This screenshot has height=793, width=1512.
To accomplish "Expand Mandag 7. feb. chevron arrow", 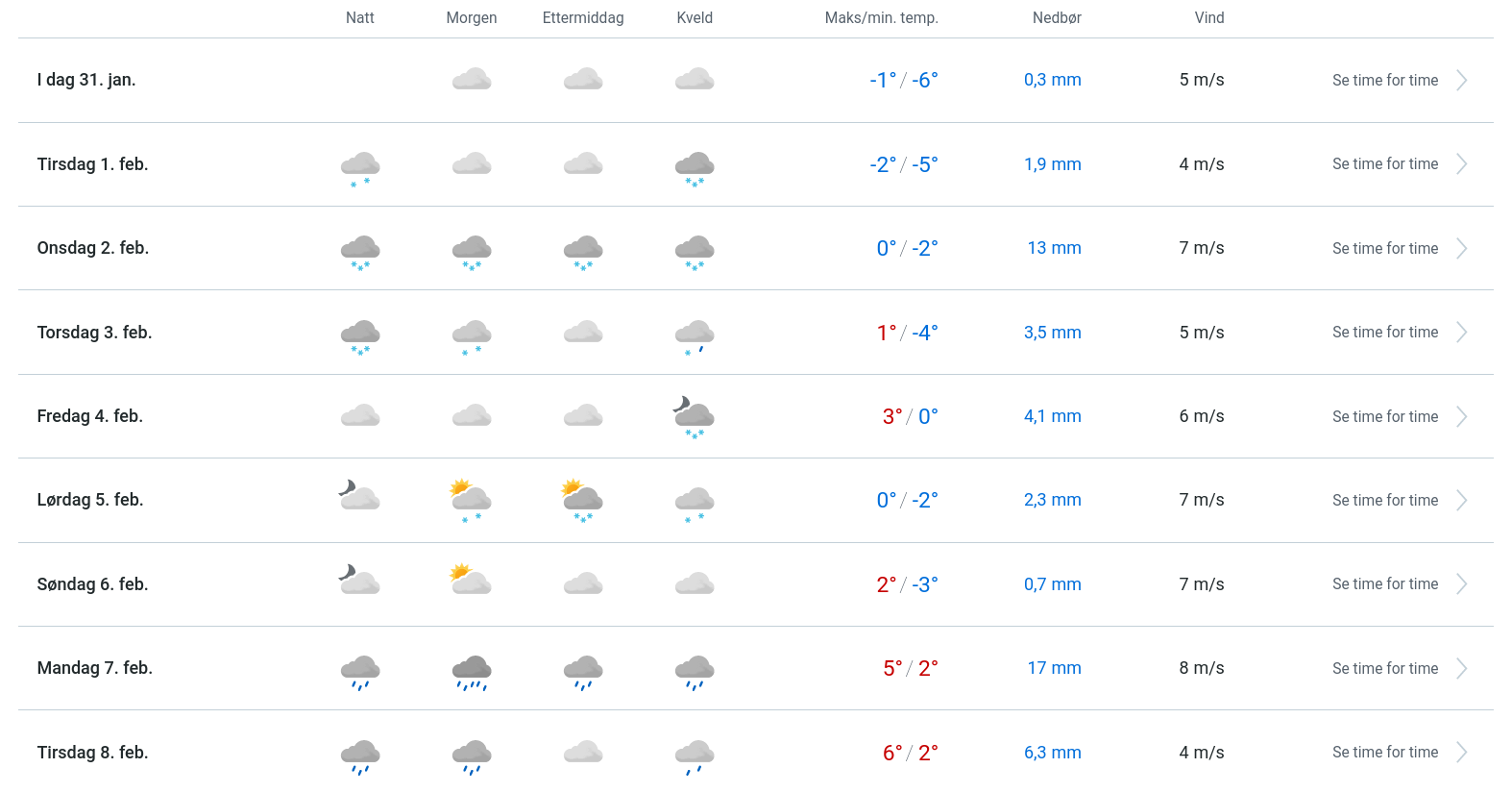I will 1461,669.
